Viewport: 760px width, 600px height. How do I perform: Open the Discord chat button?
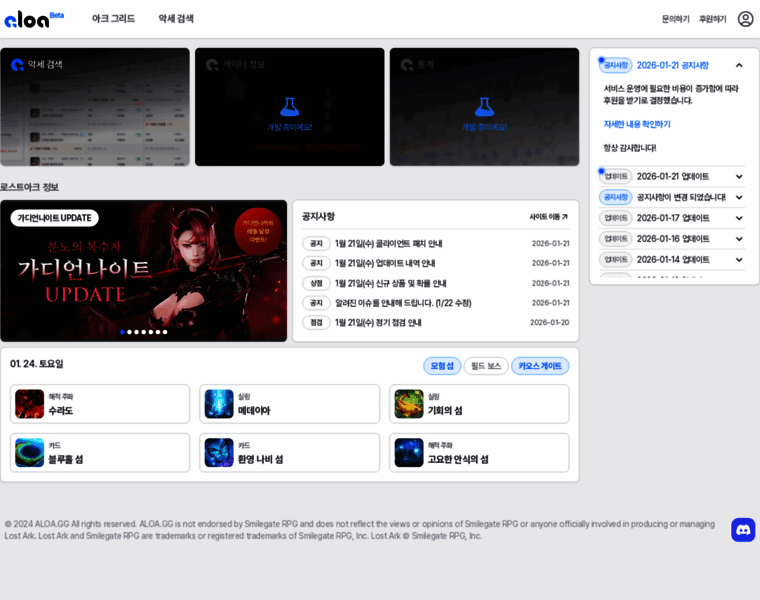click(x=743, y=530)
